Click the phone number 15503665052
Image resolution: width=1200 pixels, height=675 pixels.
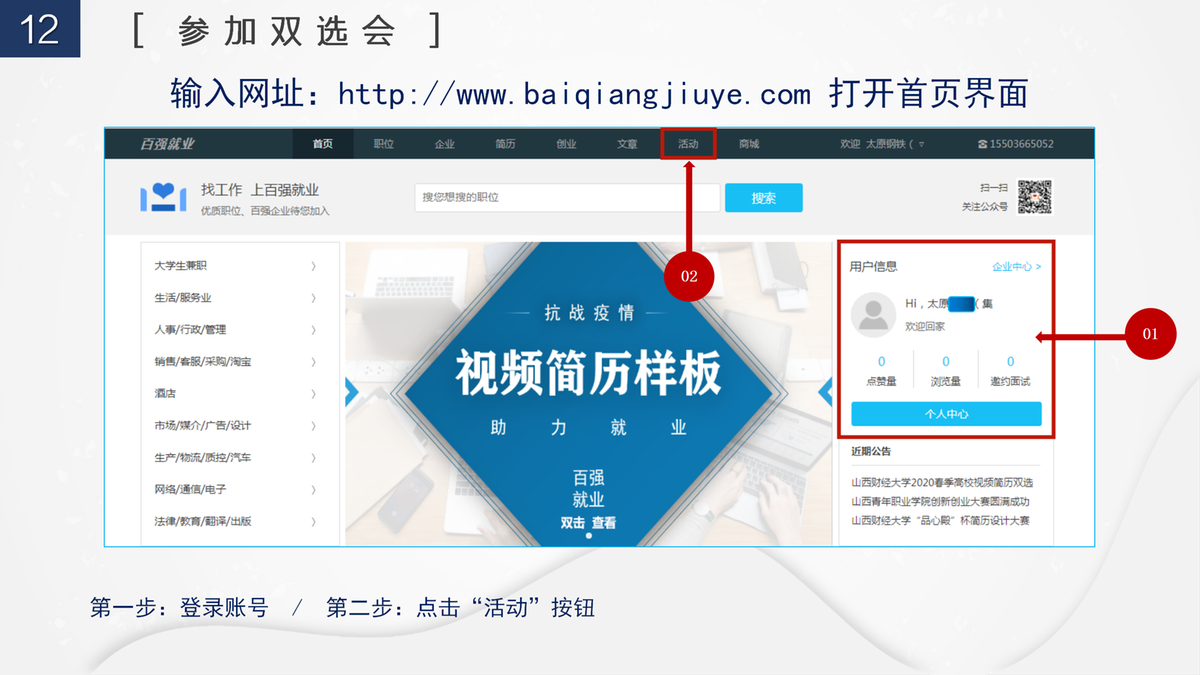tap(1022, 144)
